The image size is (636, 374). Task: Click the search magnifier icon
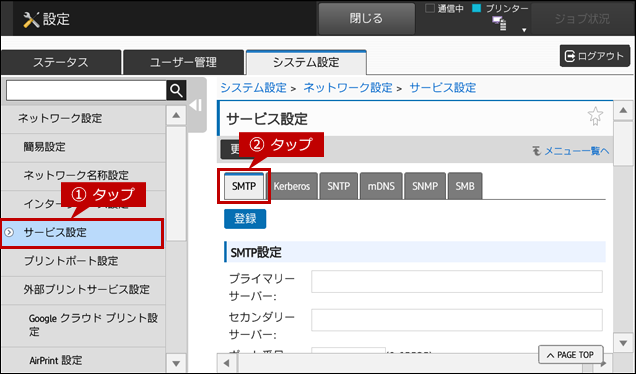(x=176, y=90)
